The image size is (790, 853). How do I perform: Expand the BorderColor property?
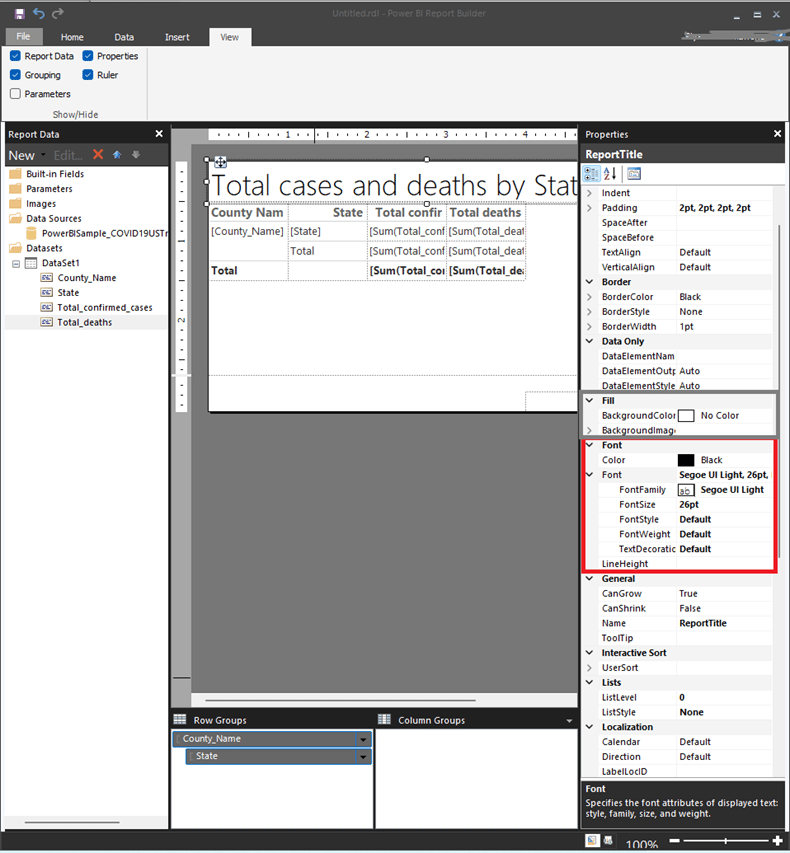click(x=589, y=297)
